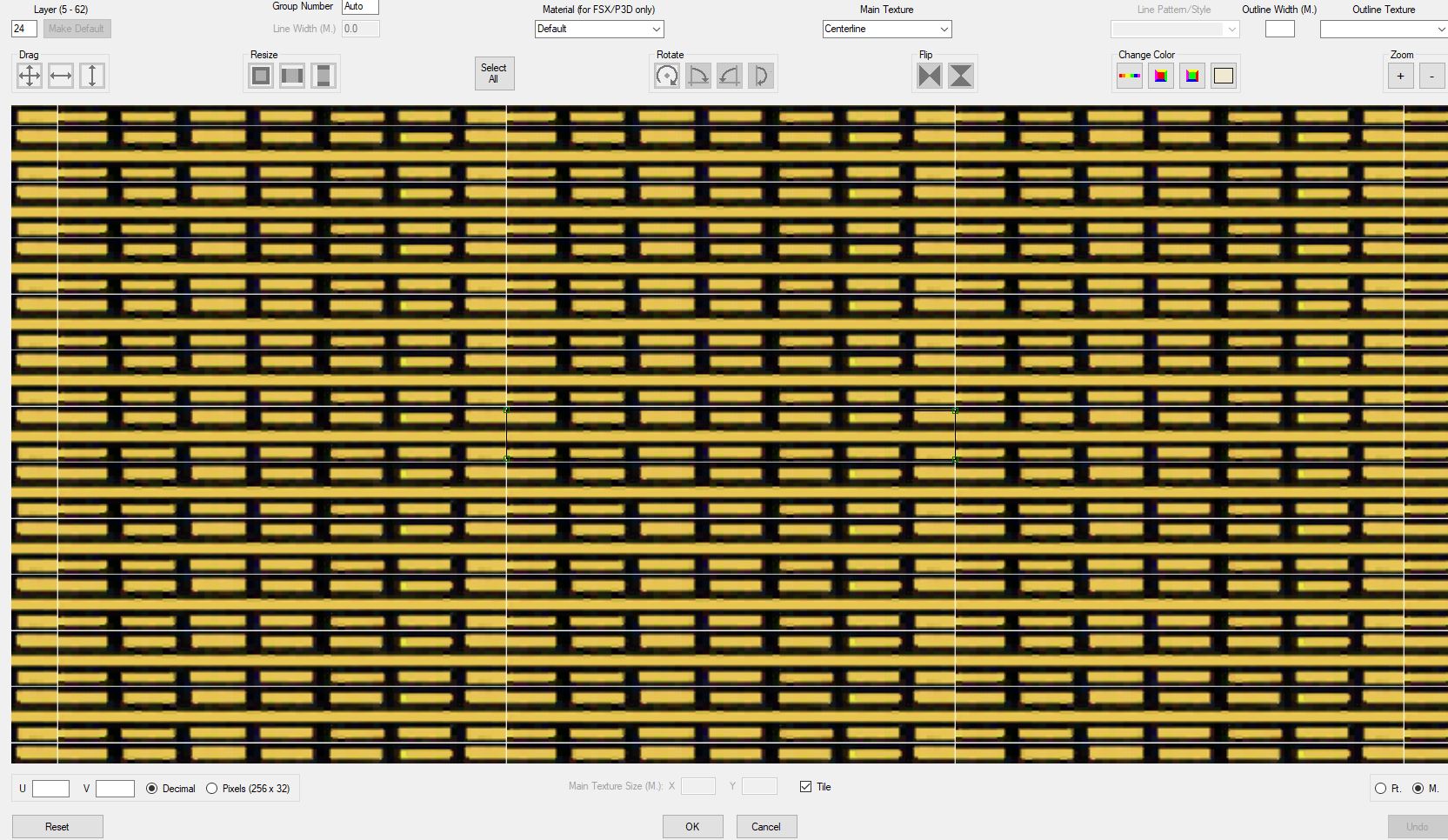
Task: Select the proportional resize tool
Action: (x=259, y=76)
